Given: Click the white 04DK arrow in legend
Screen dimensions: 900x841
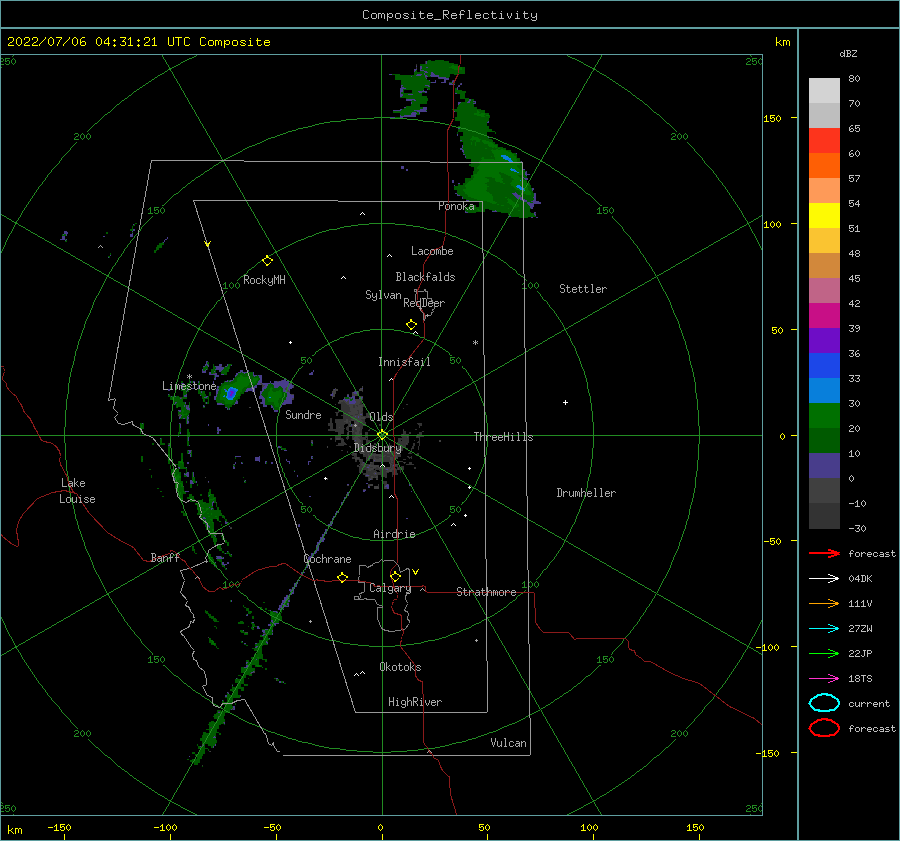Looking at the screenshot, I should (824, 578).
